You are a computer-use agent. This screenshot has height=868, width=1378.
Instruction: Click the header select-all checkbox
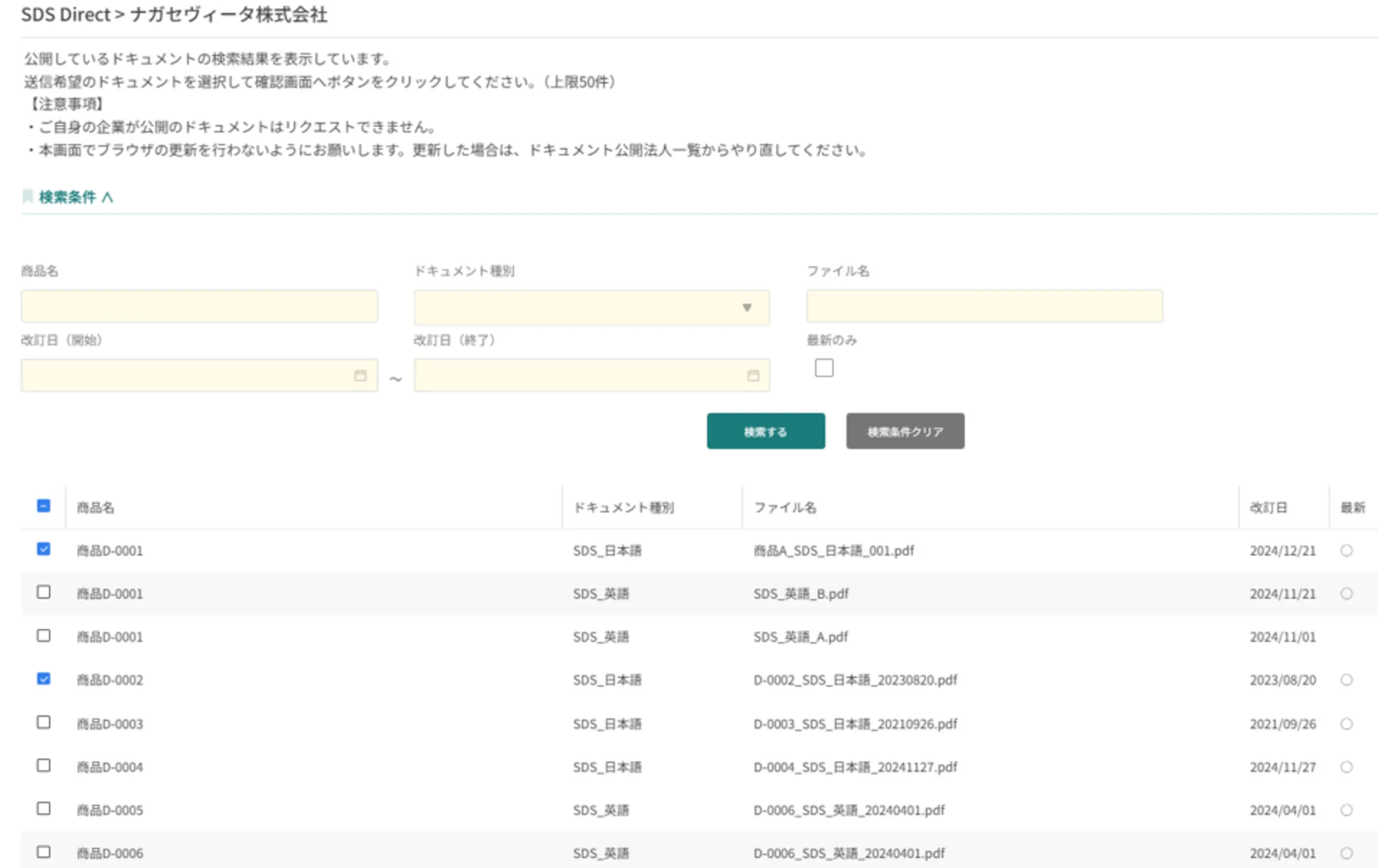[43, 506]
